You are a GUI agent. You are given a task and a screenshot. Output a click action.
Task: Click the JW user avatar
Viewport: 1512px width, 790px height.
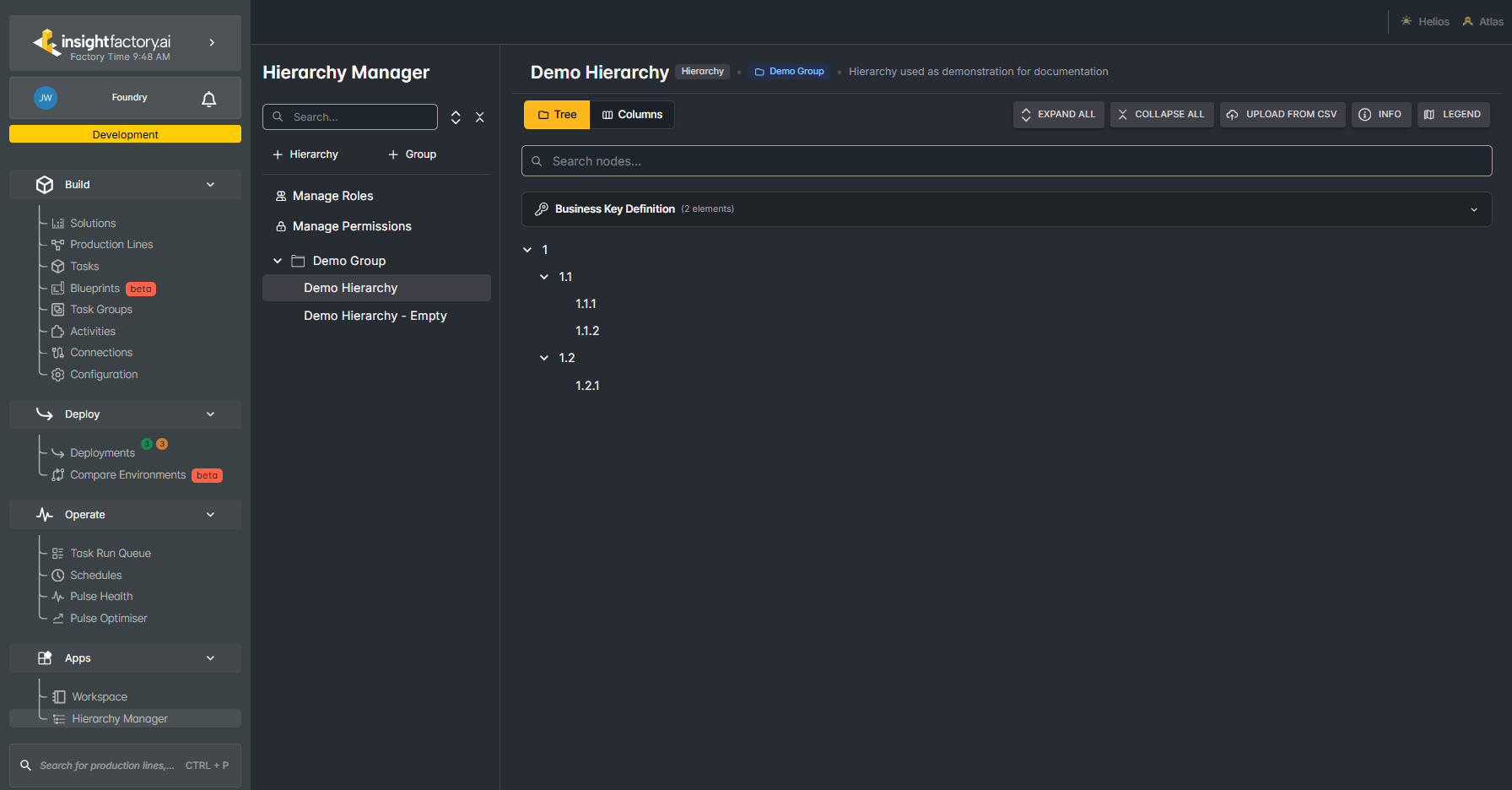(x=46, y=98)
